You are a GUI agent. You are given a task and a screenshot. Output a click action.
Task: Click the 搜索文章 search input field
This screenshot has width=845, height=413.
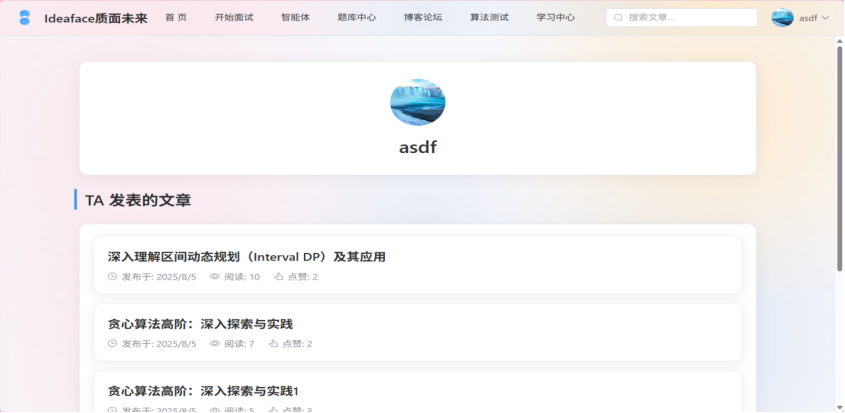688,18
